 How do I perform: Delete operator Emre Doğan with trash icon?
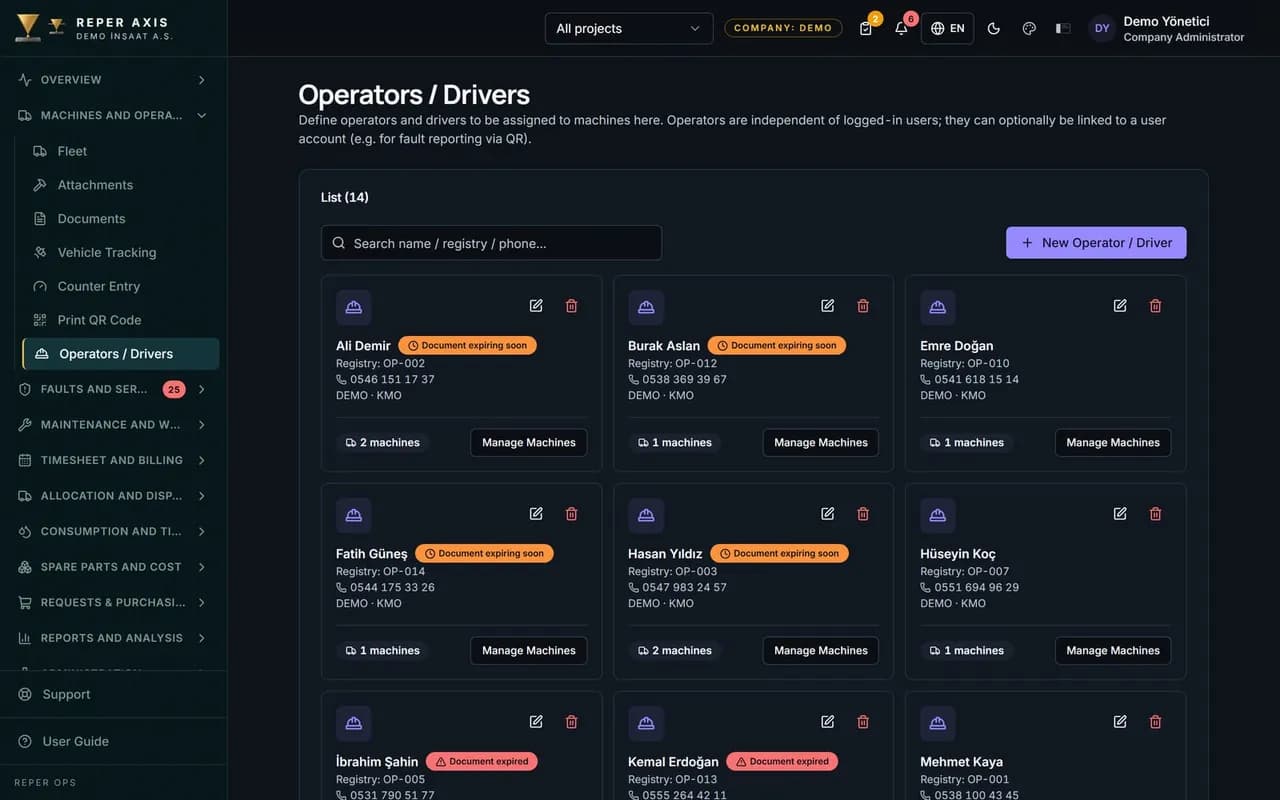pos(1156,306)
